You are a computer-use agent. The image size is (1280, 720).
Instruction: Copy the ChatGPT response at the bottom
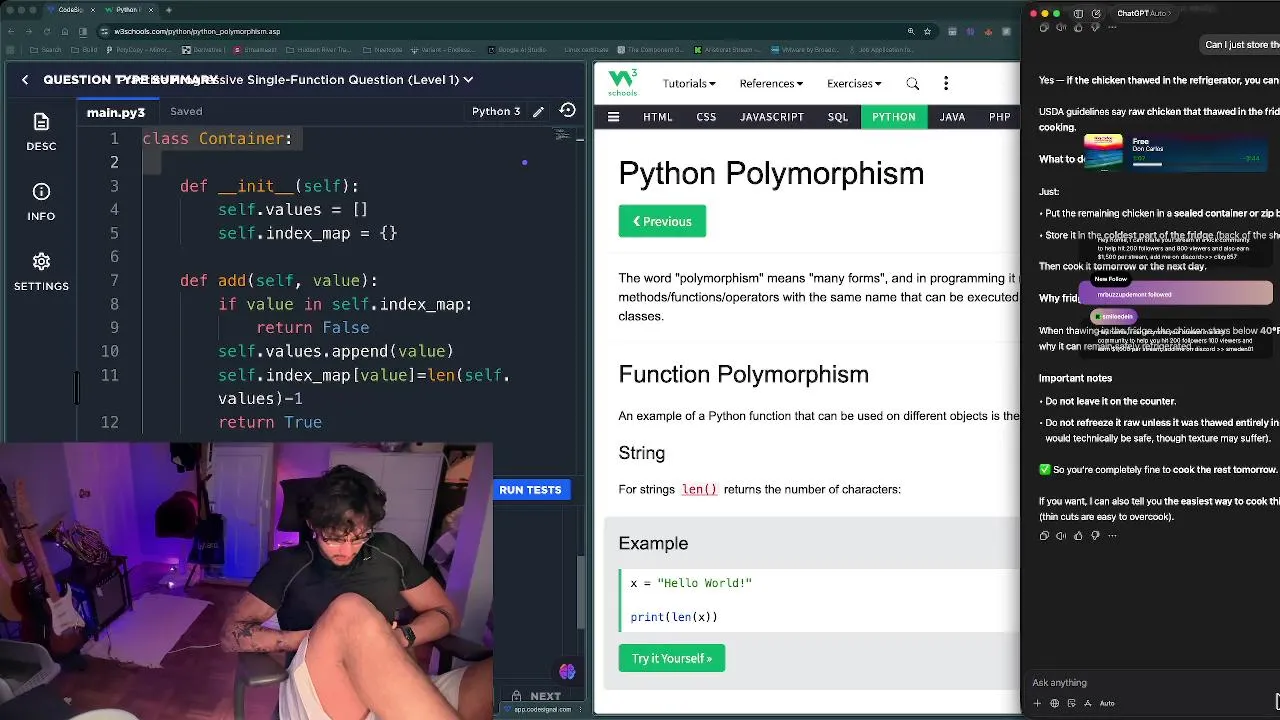click(x=1044, y=536)
